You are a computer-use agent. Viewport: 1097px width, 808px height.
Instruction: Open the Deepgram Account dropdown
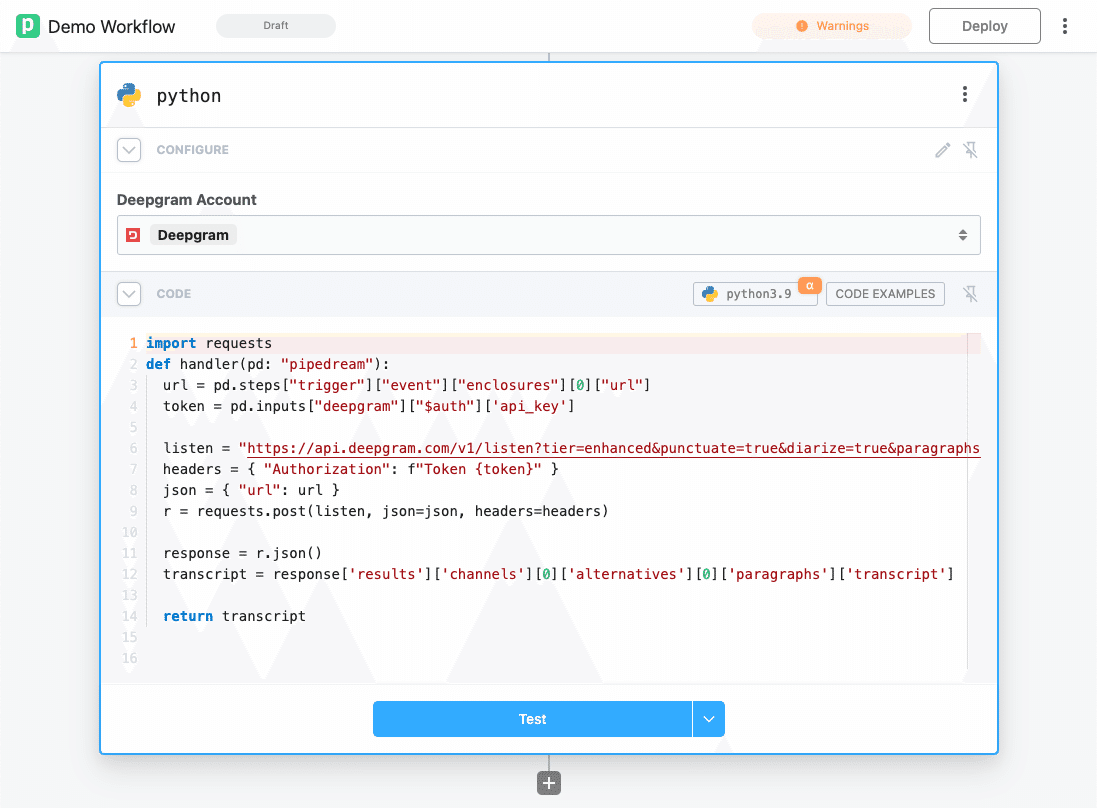[548, 235]
